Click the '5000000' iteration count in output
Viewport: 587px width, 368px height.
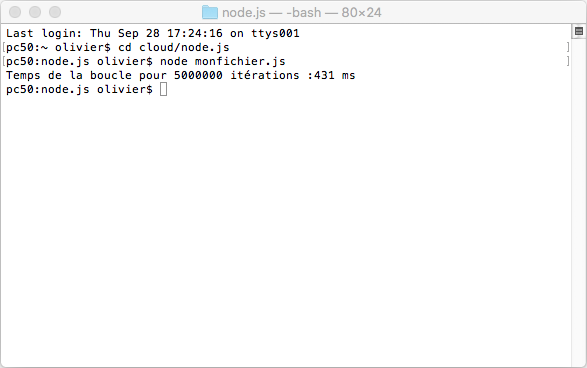point(198,75)
